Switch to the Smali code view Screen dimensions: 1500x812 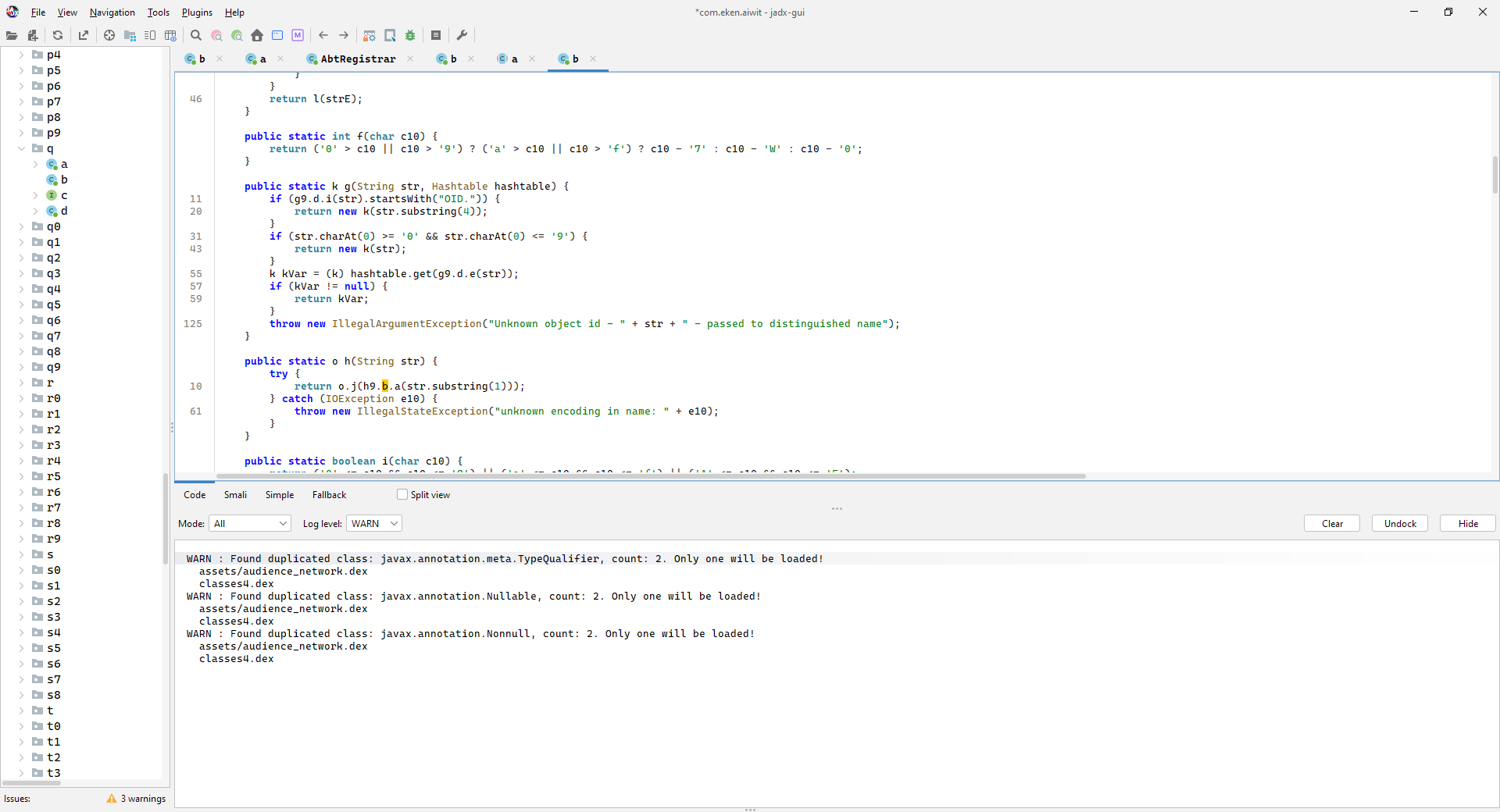tap(235, 494)
